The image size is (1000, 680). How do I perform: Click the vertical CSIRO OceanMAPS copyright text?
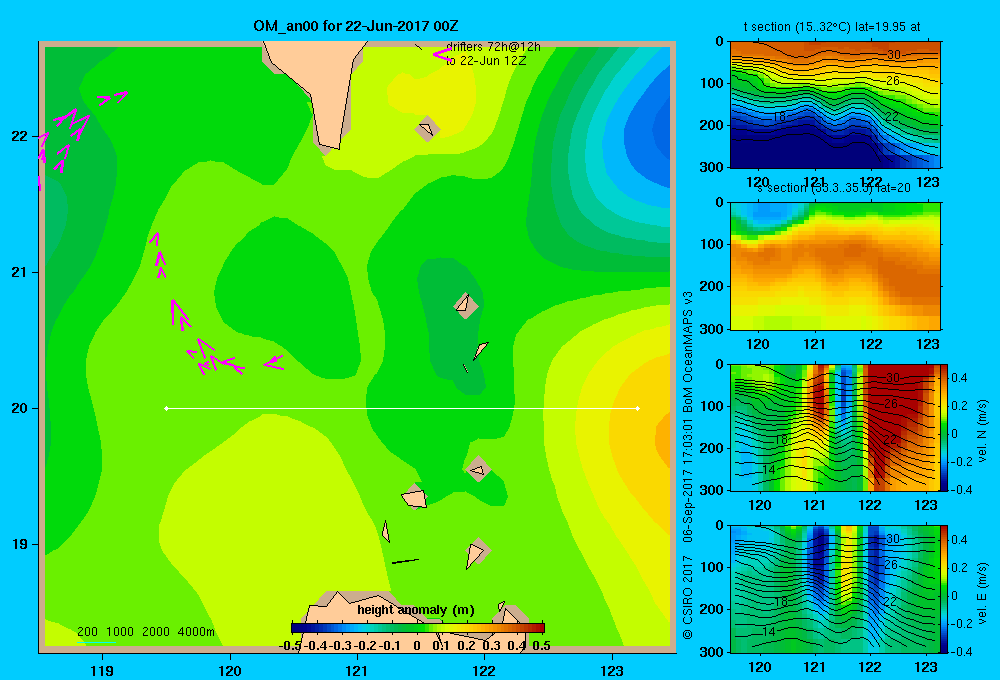click(x=688, y=466)
